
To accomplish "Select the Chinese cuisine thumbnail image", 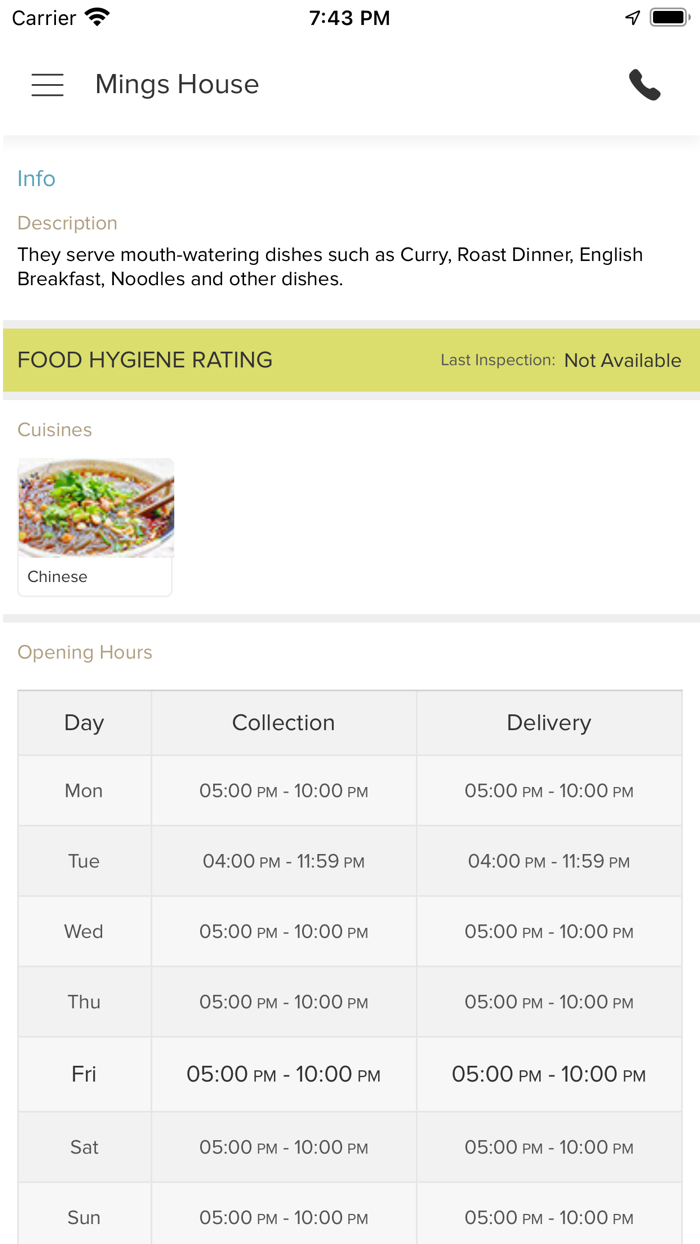I will point(96,508).
